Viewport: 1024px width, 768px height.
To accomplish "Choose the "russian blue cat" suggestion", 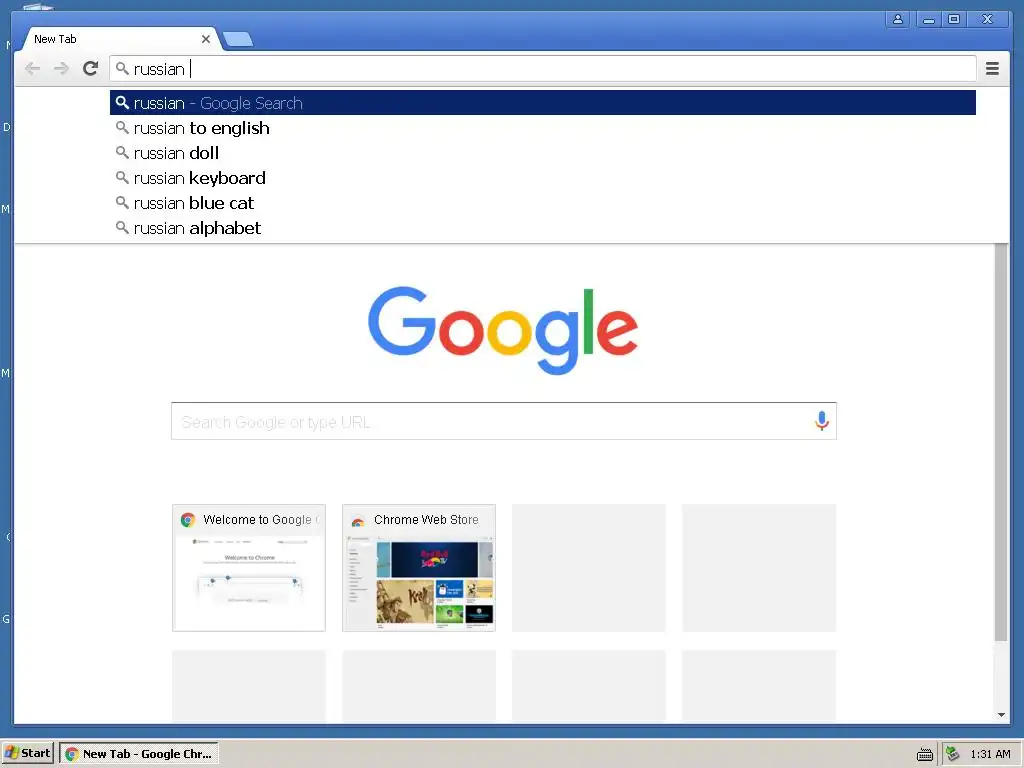I will [543, 203].
